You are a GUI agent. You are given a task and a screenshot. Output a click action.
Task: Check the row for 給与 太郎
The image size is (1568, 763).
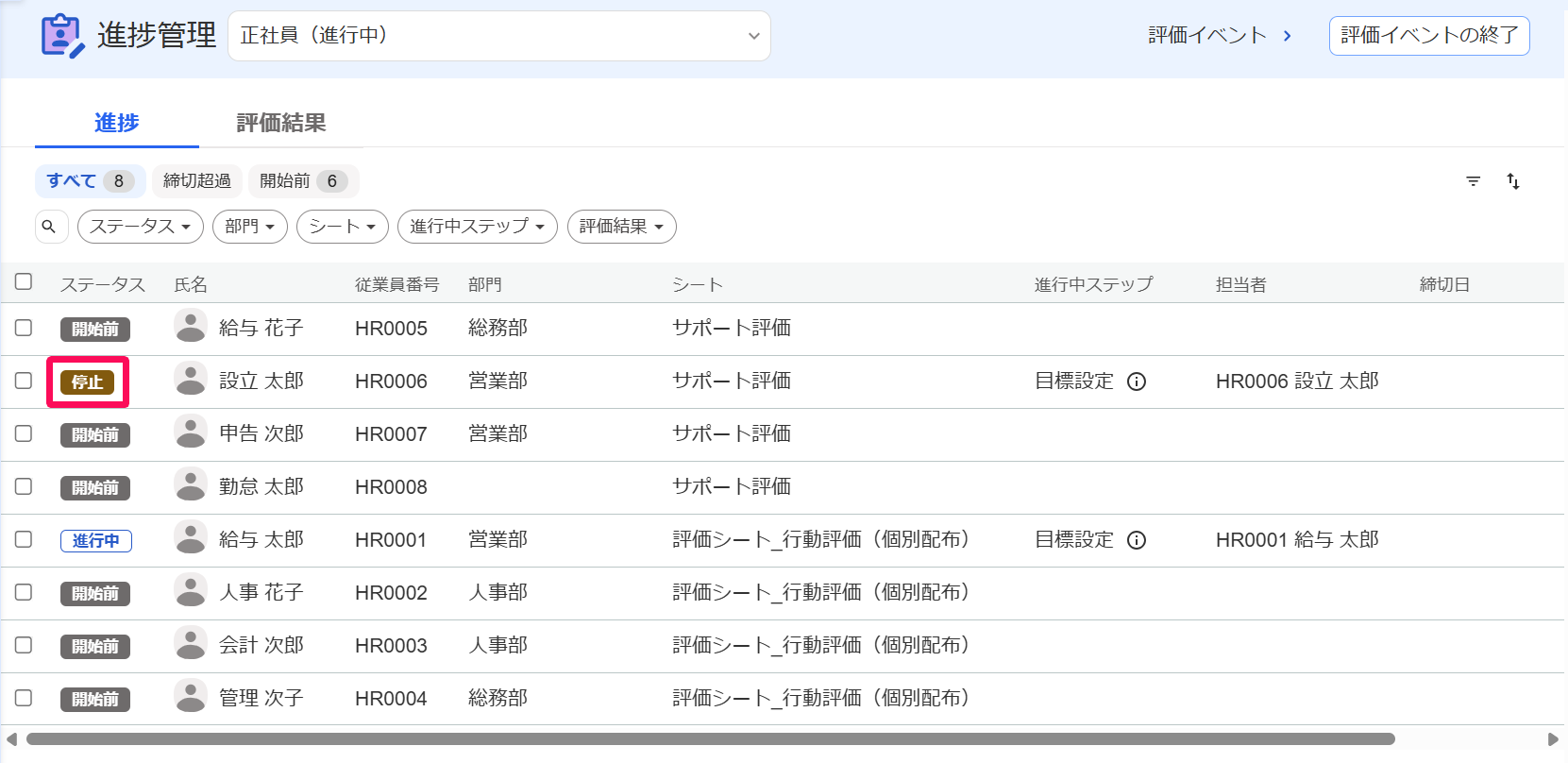(24, 539)
